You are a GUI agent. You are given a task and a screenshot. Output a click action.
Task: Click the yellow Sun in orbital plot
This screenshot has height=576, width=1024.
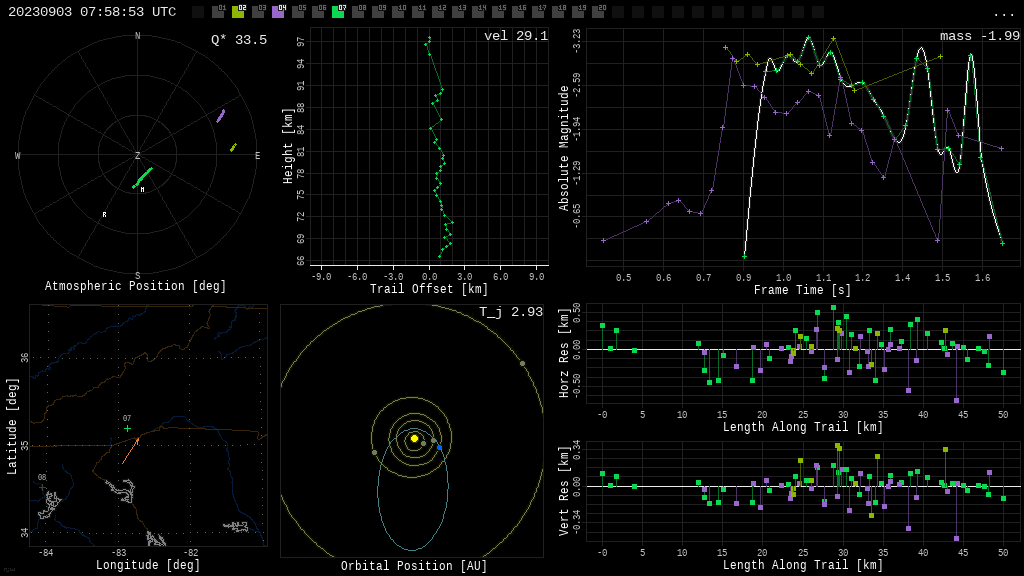point(414,438)
